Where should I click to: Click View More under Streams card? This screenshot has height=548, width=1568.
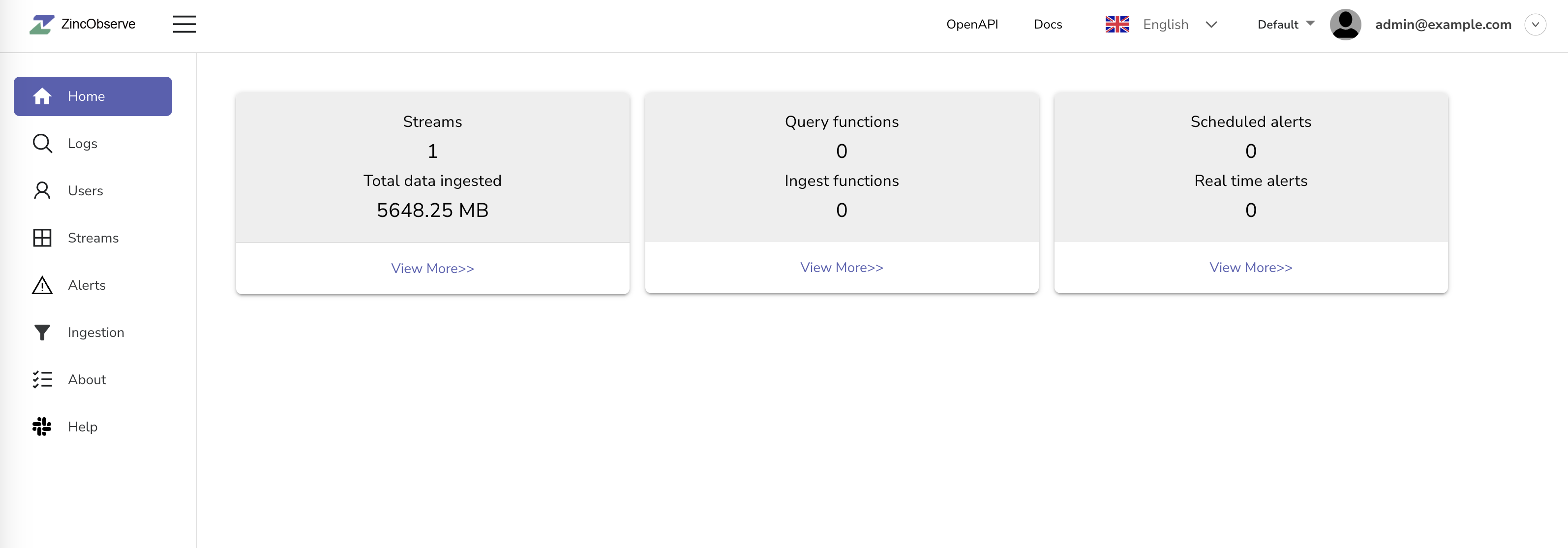pos(432,269)
